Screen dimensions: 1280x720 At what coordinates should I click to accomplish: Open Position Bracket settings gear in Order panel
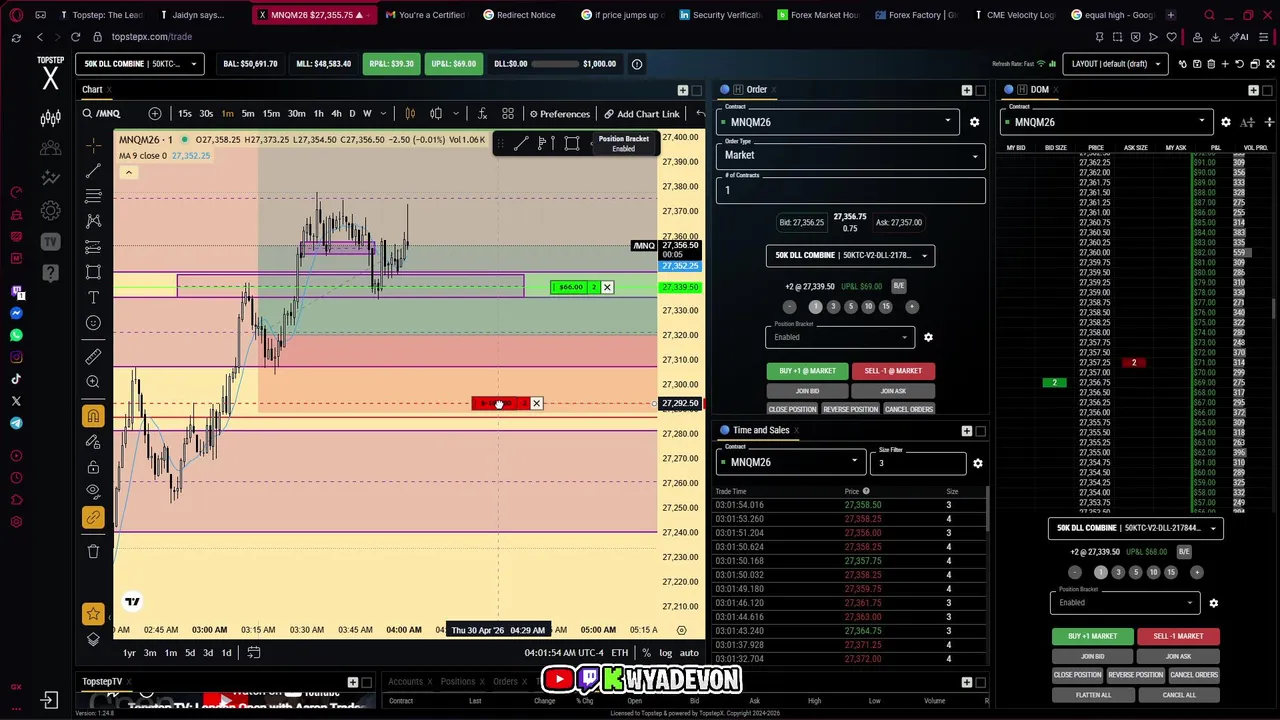click(928, 337)
